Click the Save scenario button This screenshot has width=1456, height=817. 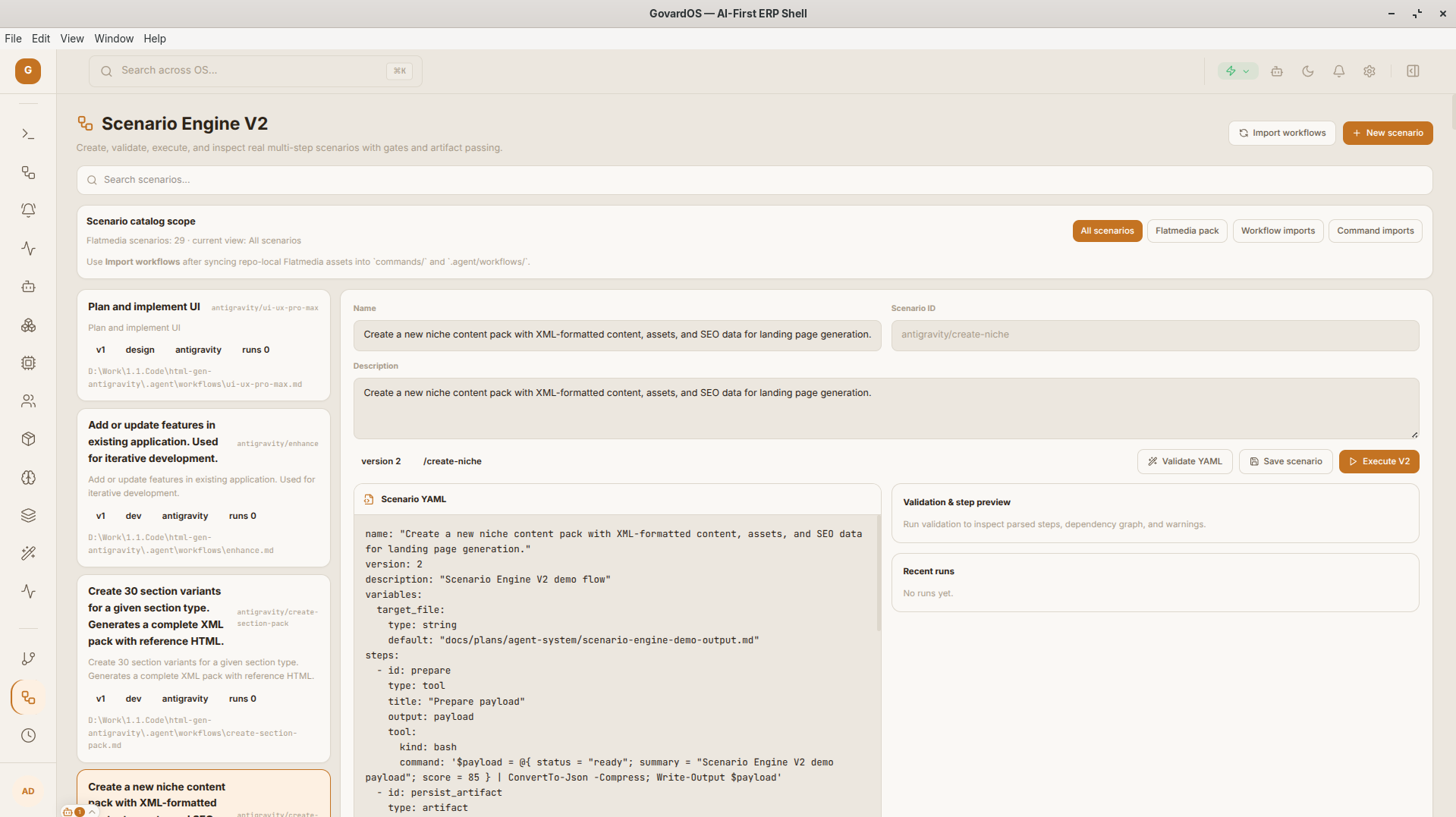1285,462
